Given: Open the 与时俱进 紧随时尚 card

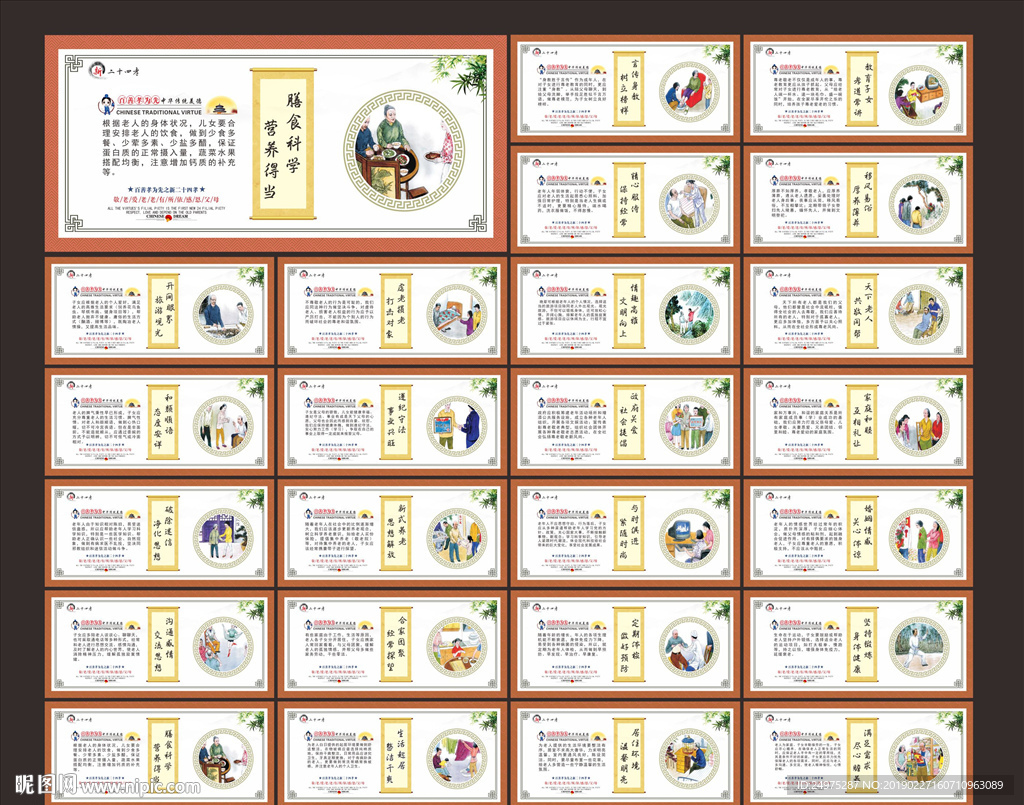Looking at the screenshot, I should 625,533.
